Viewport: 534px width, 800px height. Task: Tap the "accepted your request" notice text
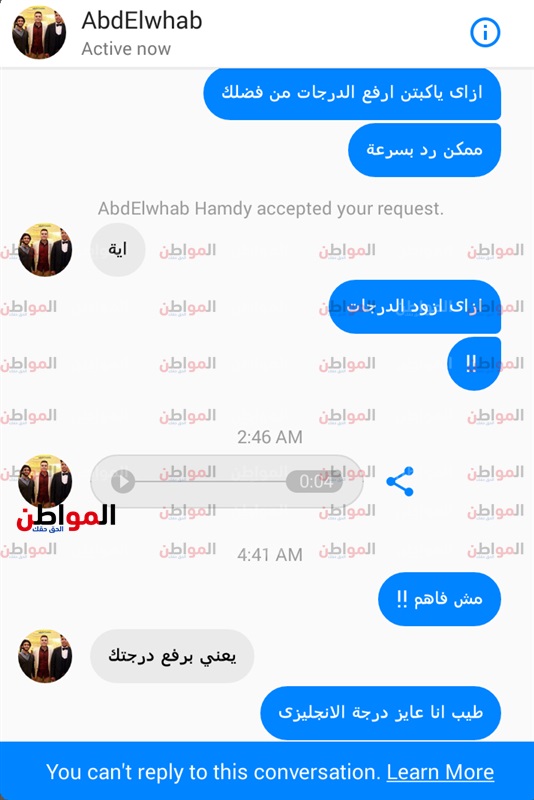pyautogui.click(x=270, y=208)
